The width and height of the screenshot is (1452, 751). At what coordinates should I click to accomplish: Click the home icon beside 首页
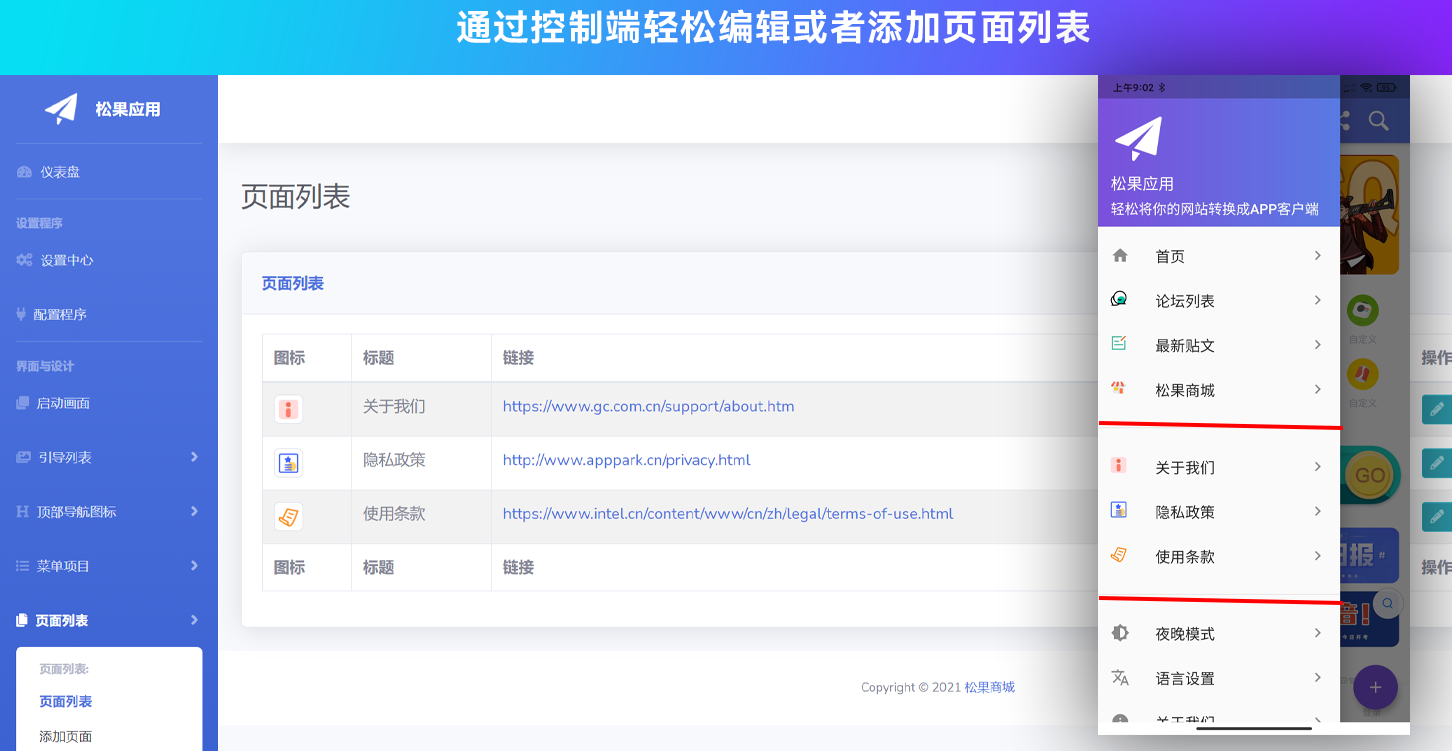click(x=1120, y=256)
